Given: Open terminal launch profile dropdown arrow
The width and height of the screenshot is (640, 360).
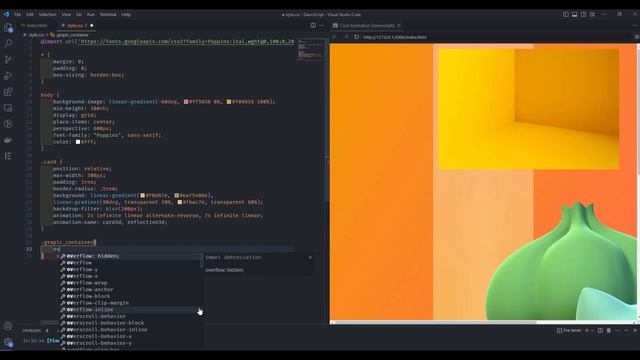Looking at the screenshot, I should (x=592, y=330).
